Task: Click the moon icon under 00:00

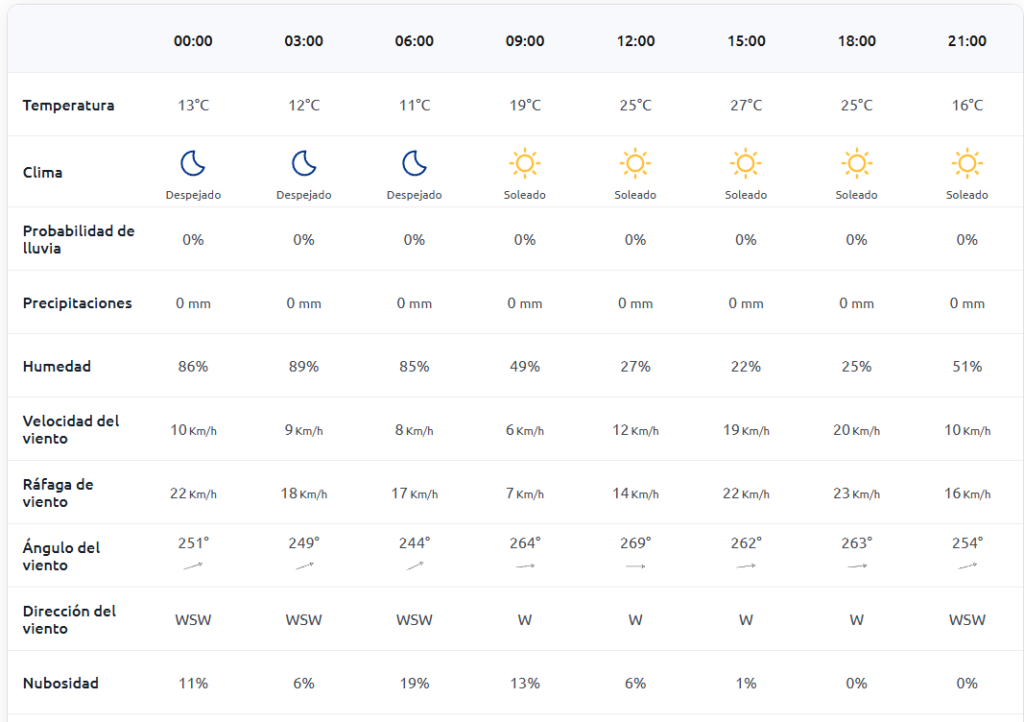Action: (193, 163)
